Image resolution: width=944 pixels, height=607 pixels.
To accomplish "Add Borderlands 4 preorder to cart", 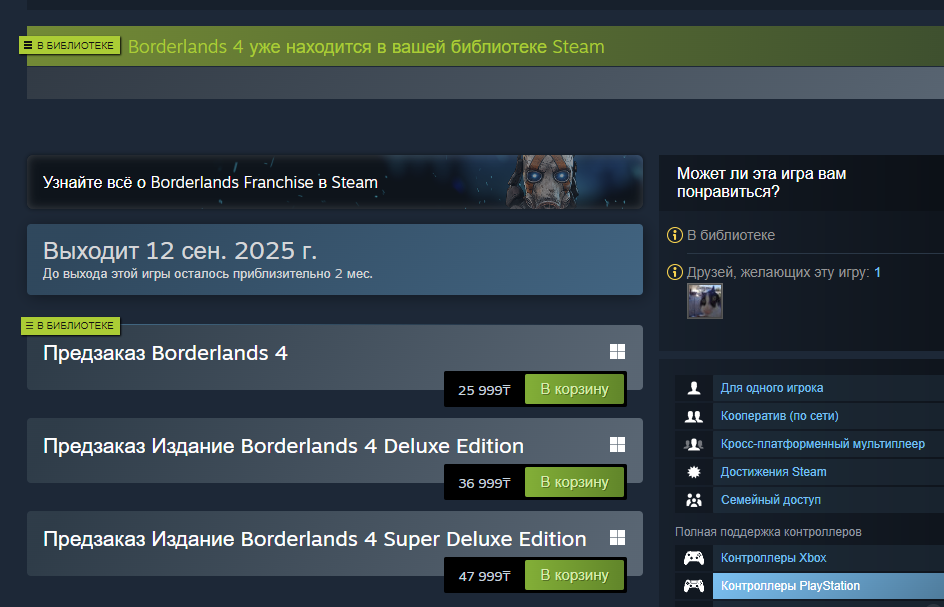I will pyautogui.click(x=574, y=389).
